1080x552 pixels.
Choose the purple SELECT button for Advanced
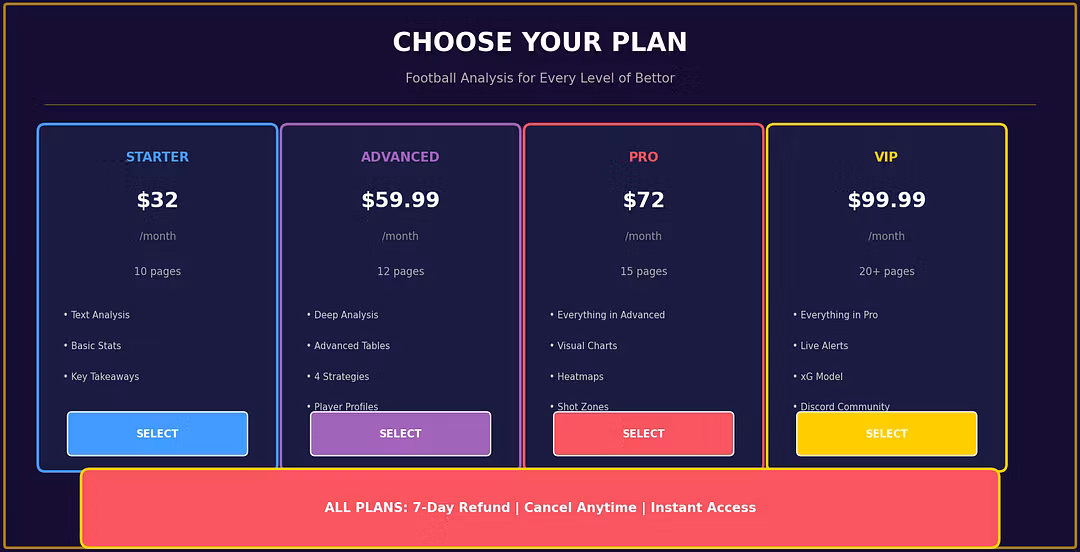400,433
